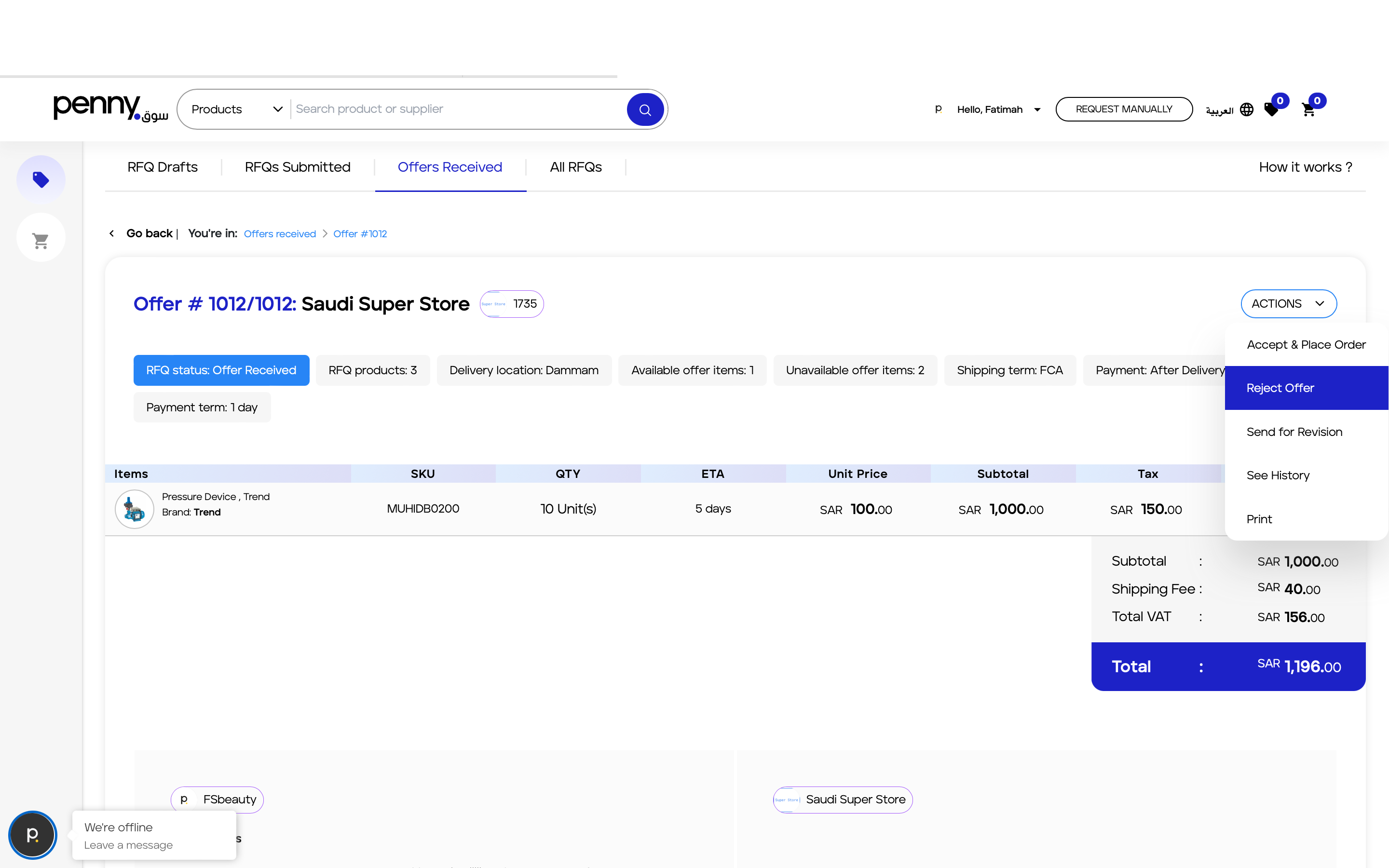Click the 10 Unit(s) quantity cell
Viewport: 1389px width, 868px height.
click(x=568, y=509)
